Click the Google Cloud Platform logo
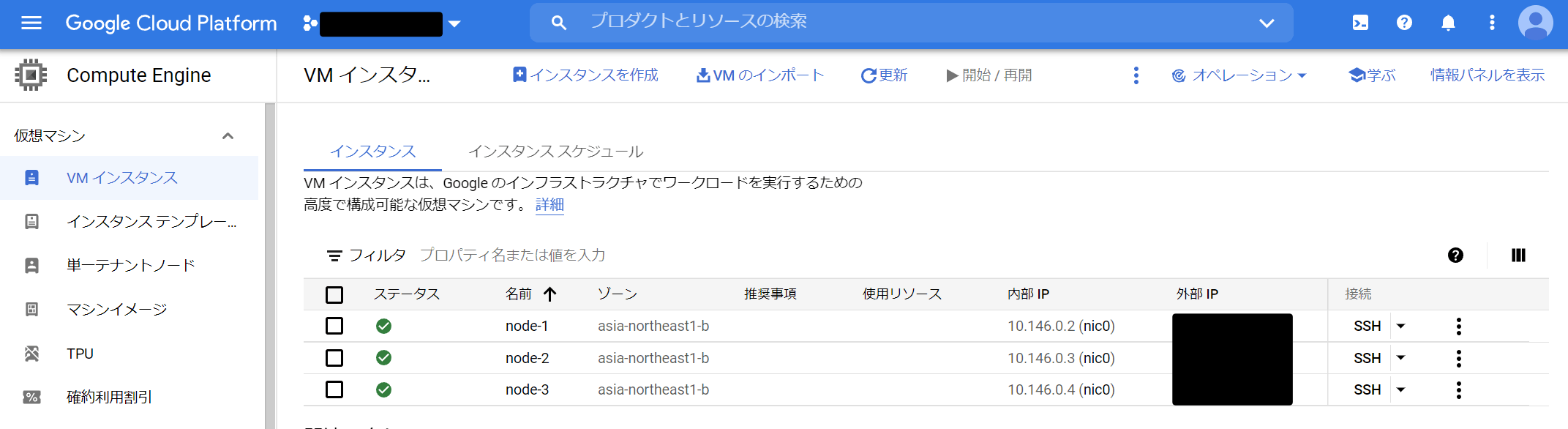The height and width of the screenshot is (429, 1568). pyautogui.click(x=171, y=23)
